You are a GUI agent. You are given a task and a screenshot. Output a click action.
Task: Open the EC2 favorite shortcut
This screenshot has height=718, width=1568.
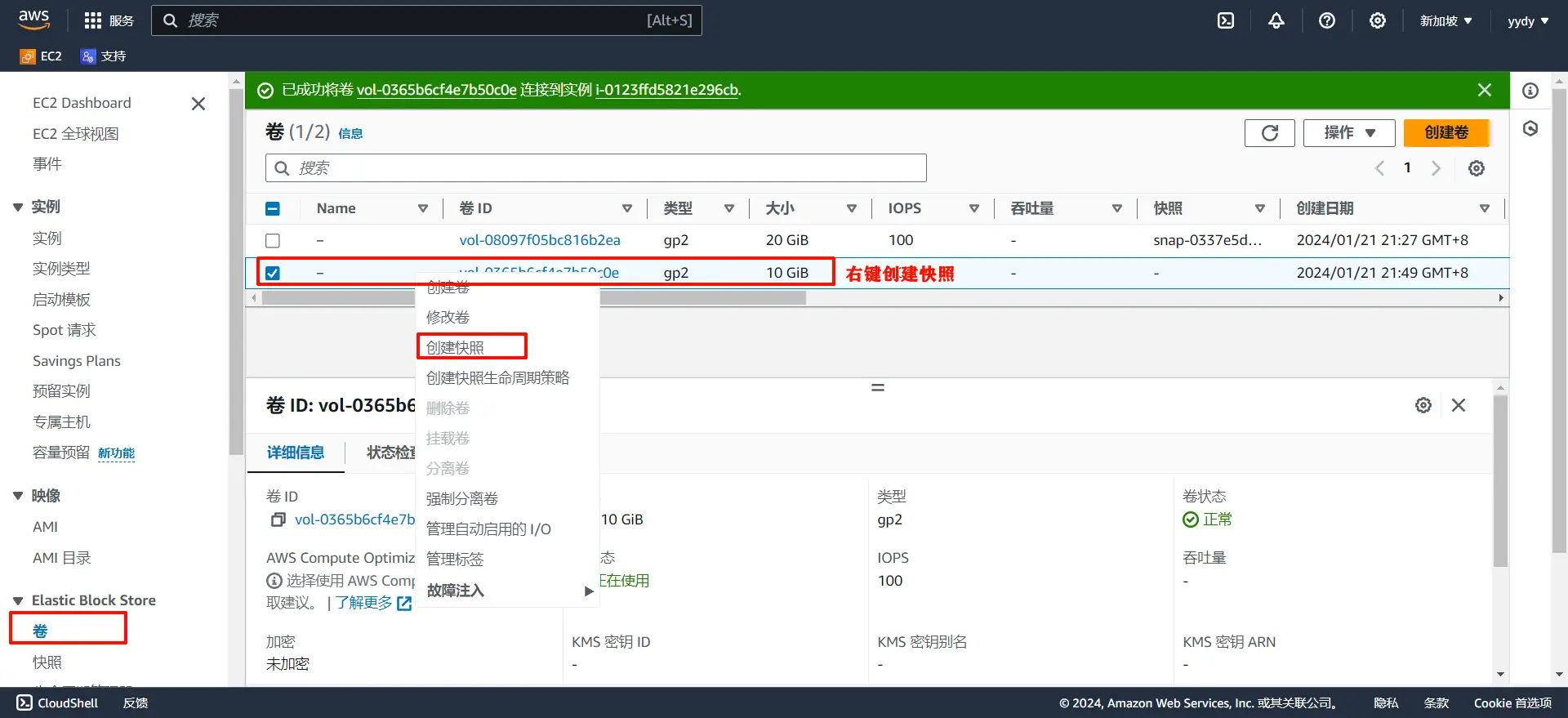[x=41, y=56]
